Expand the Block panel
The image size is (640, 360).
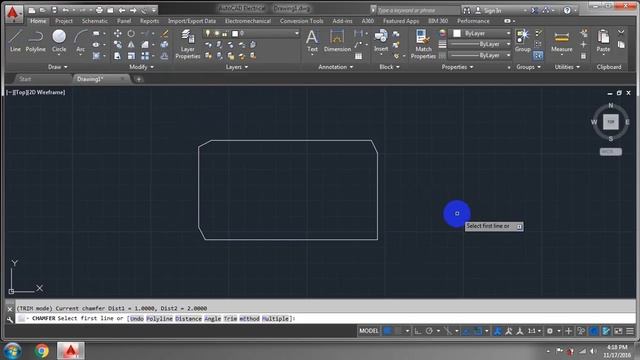pyautogui.click(x=389, y=67)
